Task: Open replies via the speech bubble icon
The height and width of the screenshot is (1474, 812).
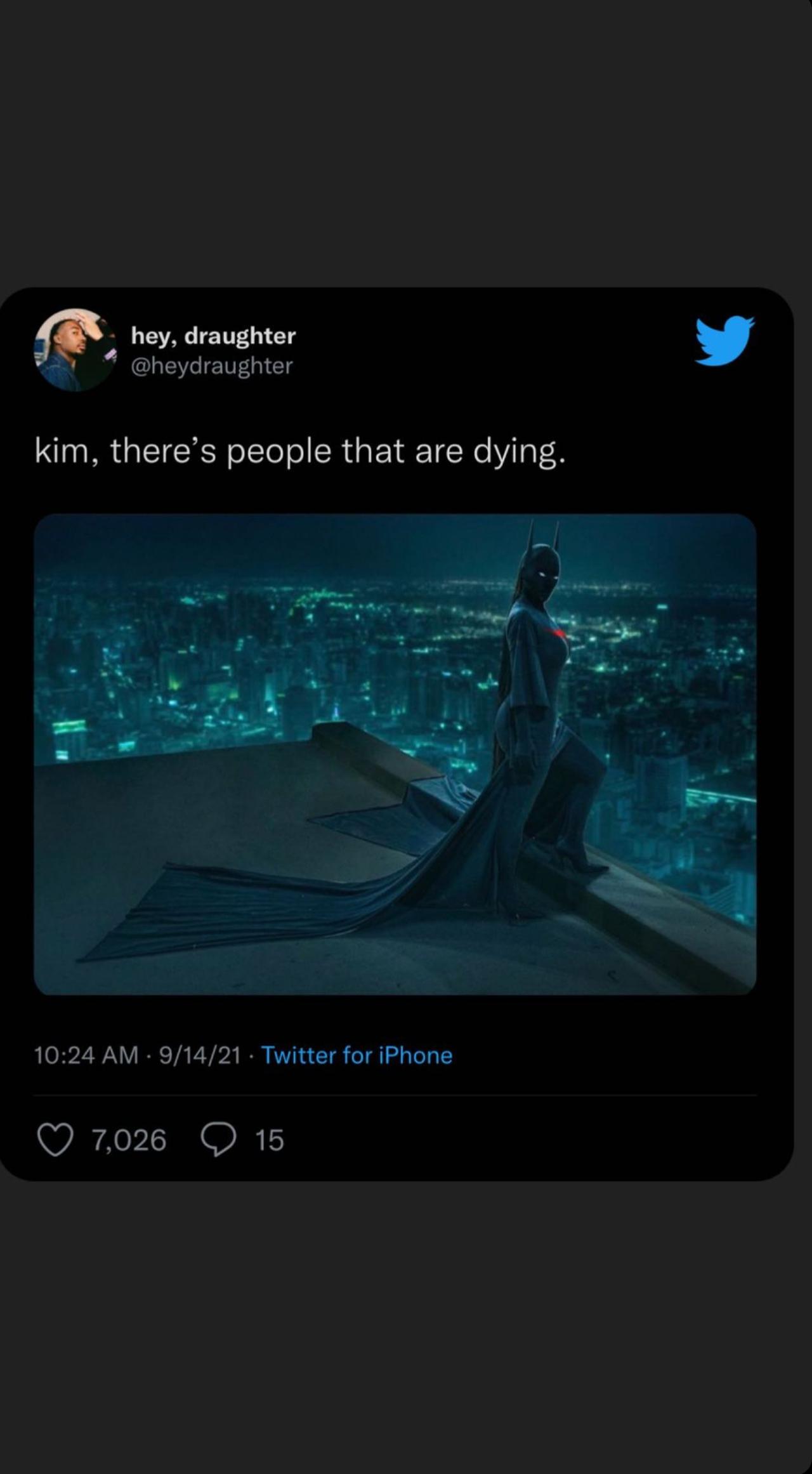Action: 219,1140
